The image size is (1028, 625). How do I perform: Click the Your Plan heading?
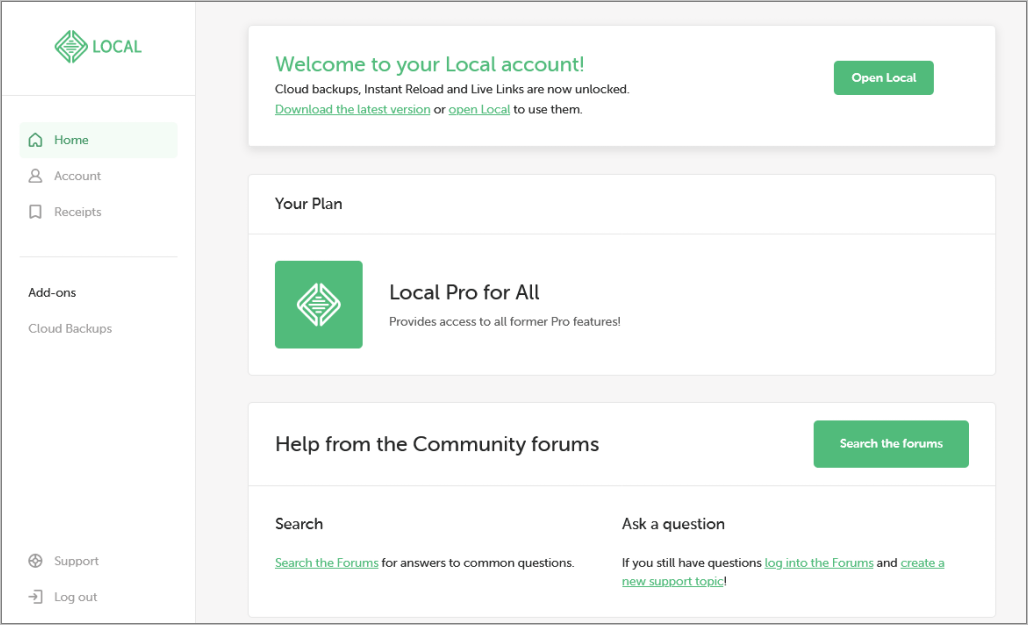[x=309, y=204]
